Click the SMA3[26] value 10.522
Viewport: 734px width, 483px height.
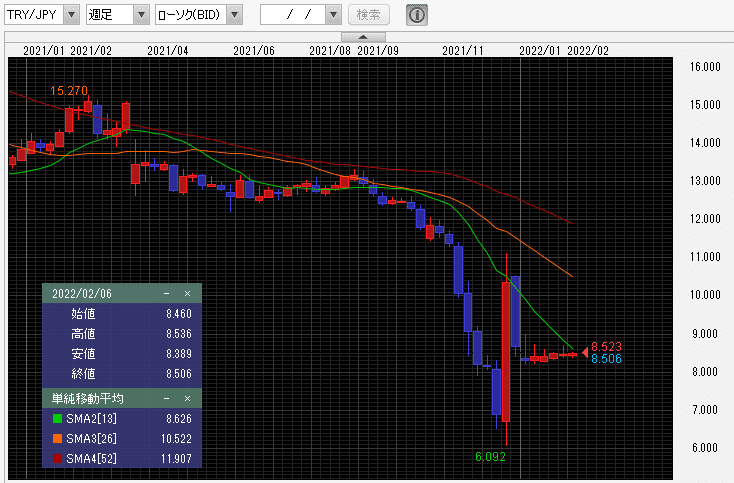tap(176, 439)
